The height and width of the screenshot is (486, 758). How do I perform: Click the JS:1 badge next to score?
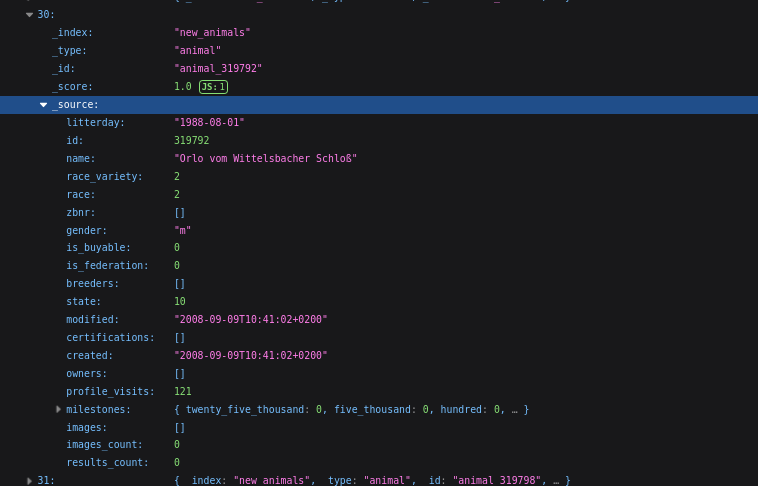click(213, 87)
